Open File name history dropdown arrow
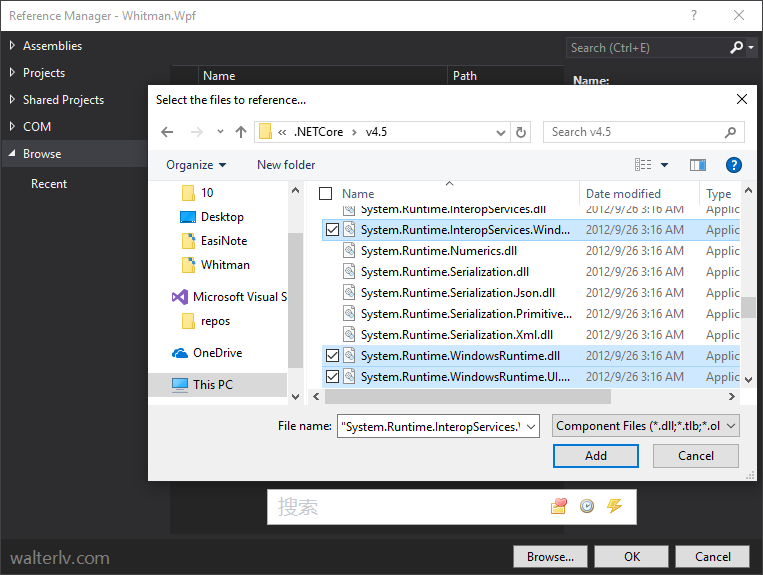 pyautogui.click(x=531, y=427)
